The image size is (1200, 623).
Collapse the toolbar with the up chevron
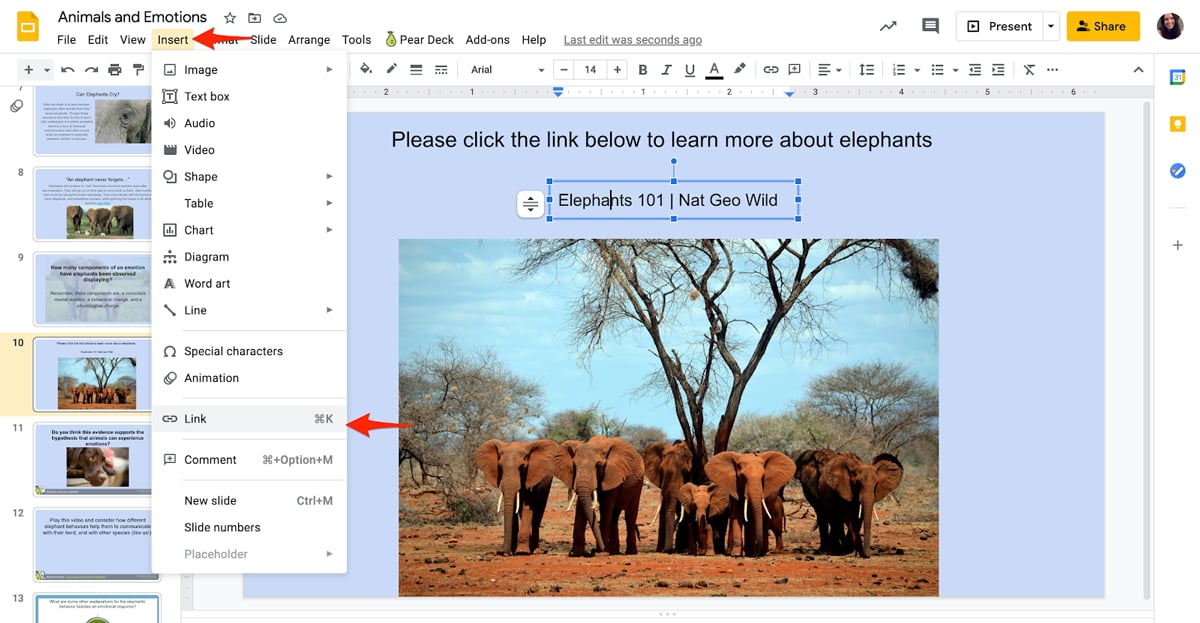pyautogui.click(x=1138, y=70)
